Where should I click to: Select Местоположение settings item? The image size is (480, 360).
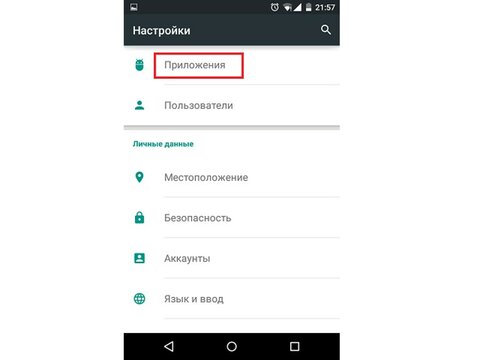[x=232, y=177]
